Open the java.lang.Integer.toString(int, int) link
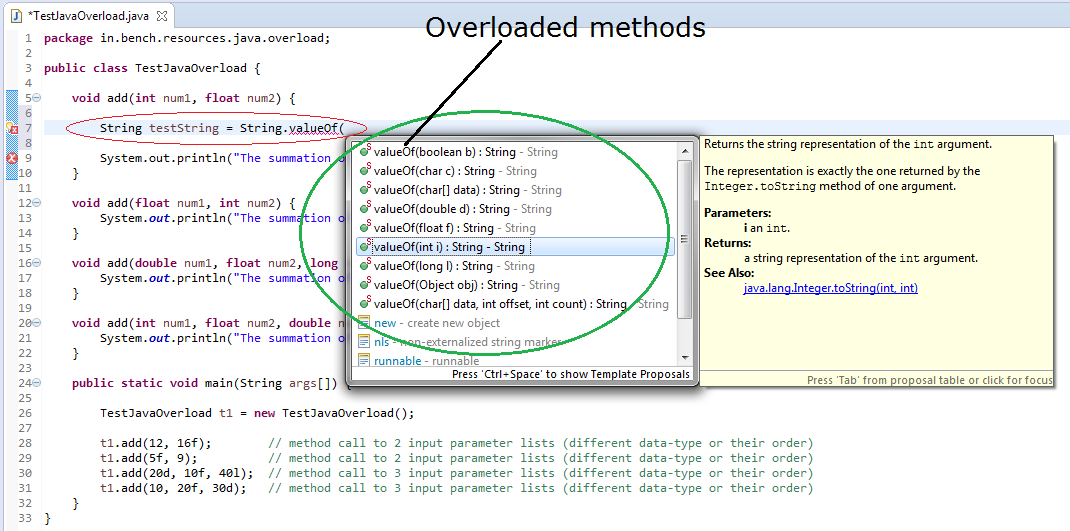 coord(830,289)
